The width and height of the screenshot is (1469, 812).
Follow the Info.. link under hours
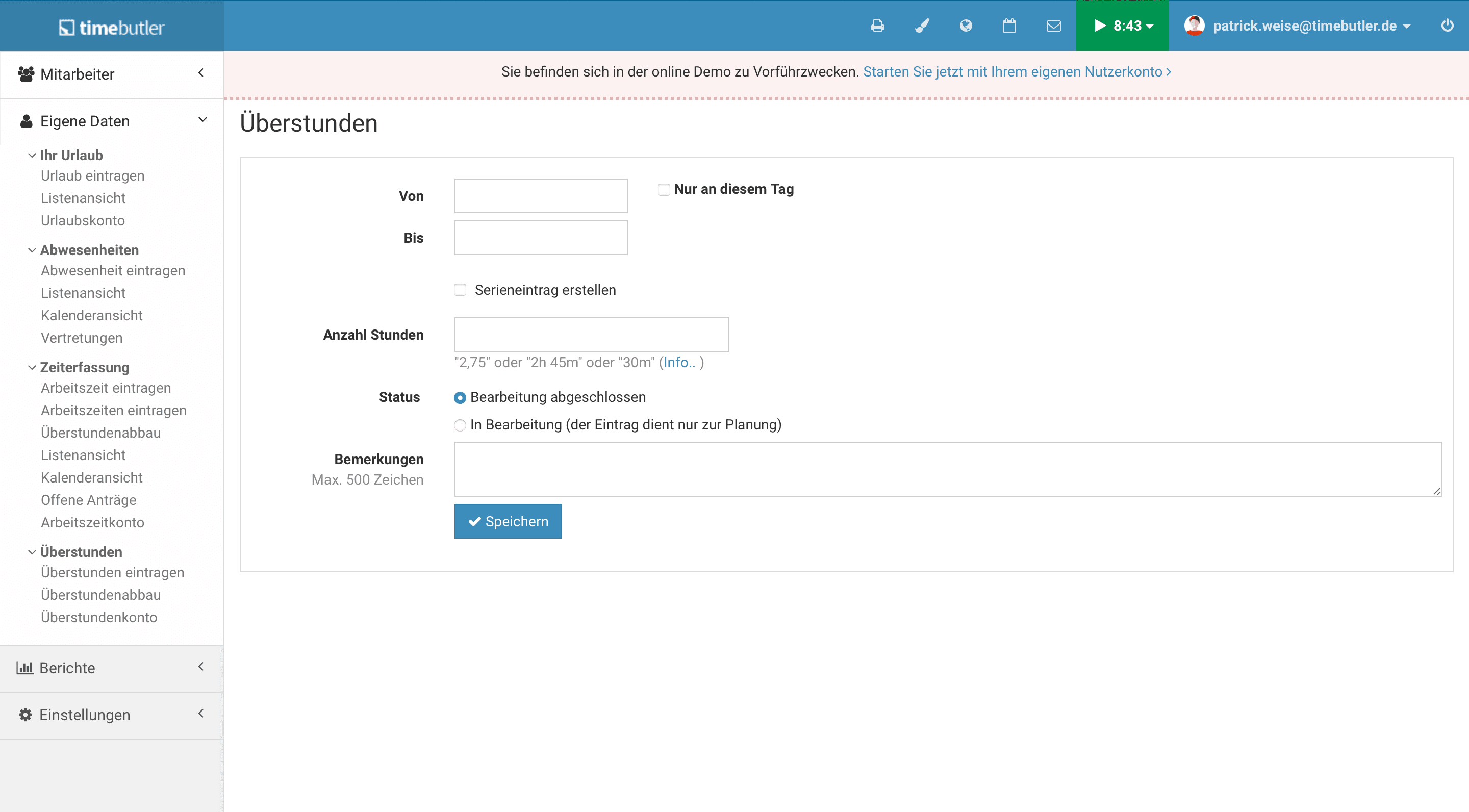(x=678, y=362)
